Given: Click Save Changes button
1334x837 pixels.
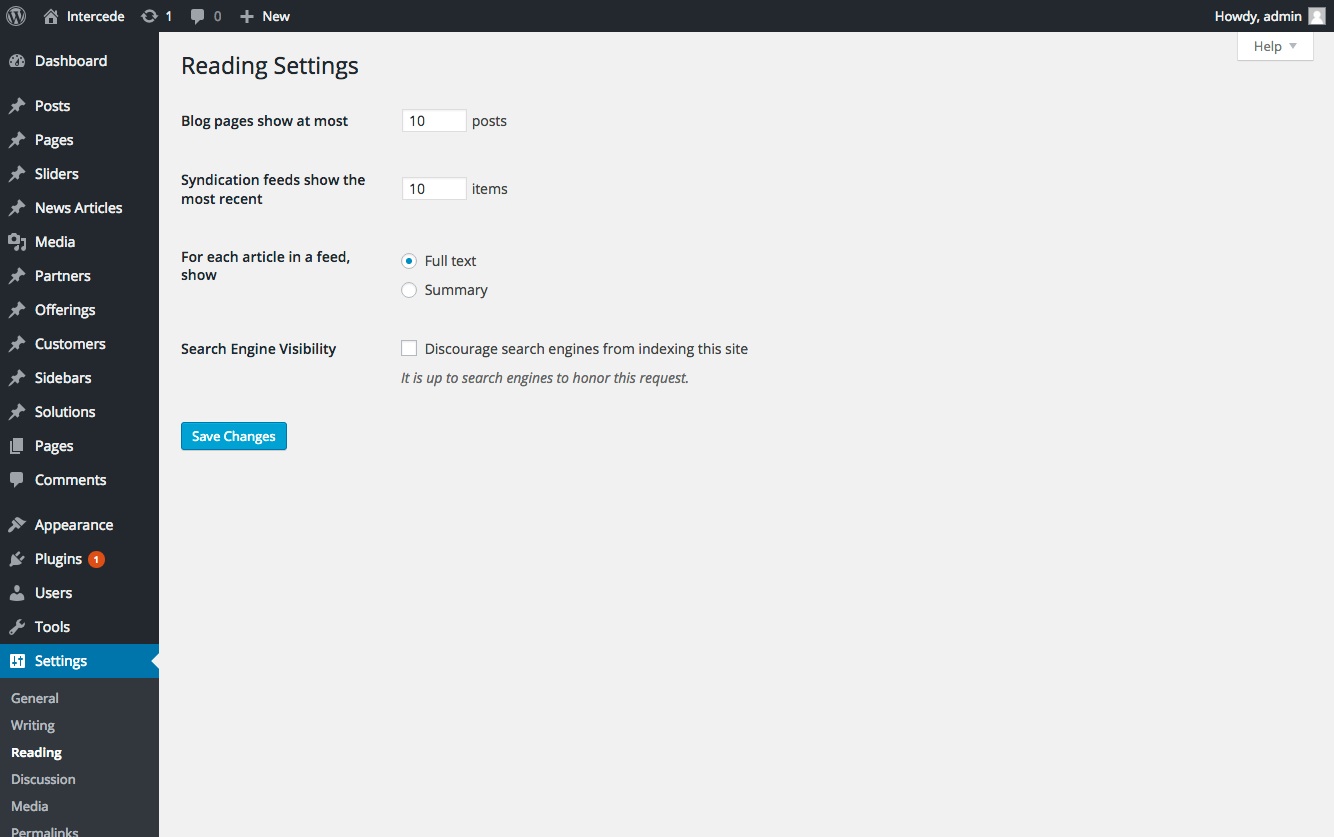Looking at the screenshot, I should click(234, 436).
